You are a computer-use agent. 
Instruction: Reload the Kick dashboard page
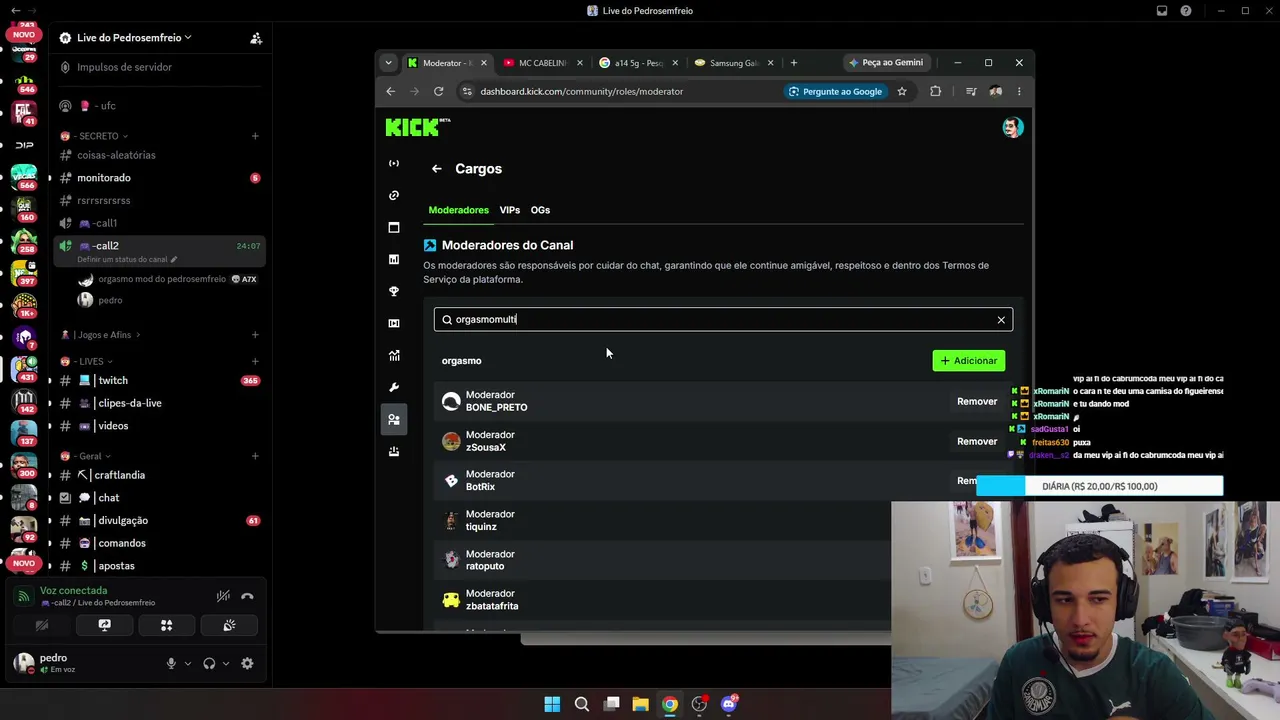point(438,91)
